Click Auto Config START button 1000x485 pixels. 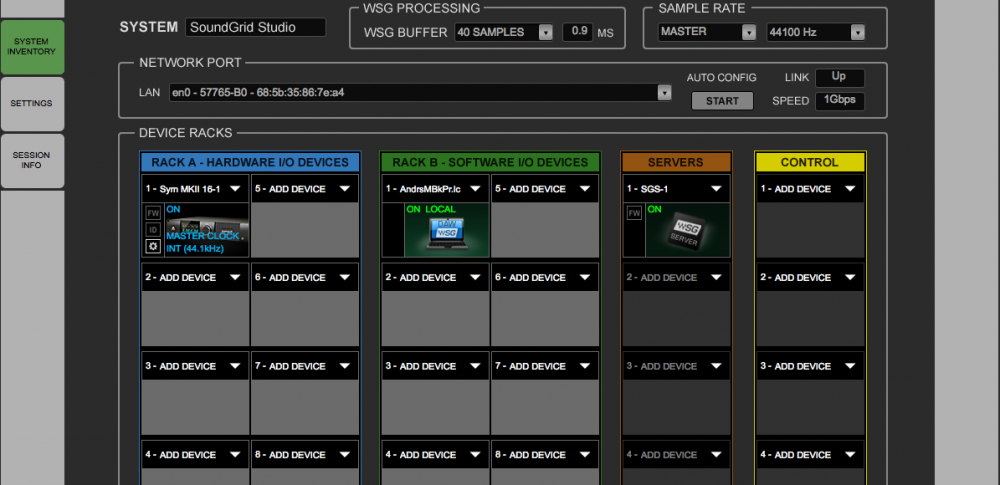point(722,101)
